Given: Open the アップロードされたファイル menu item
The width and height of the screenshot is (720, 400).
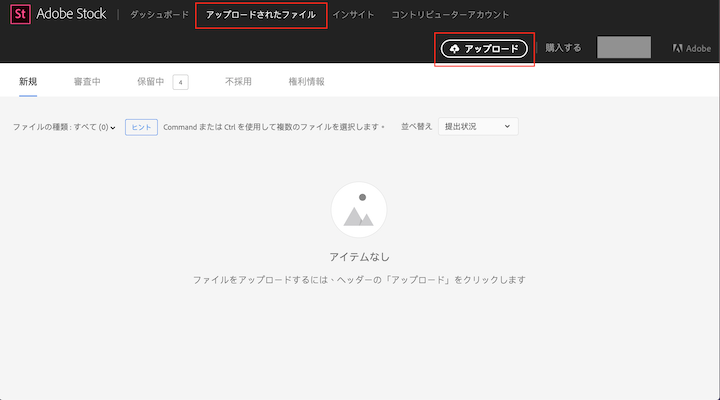Looking at the screenshot, I should 261,15.
